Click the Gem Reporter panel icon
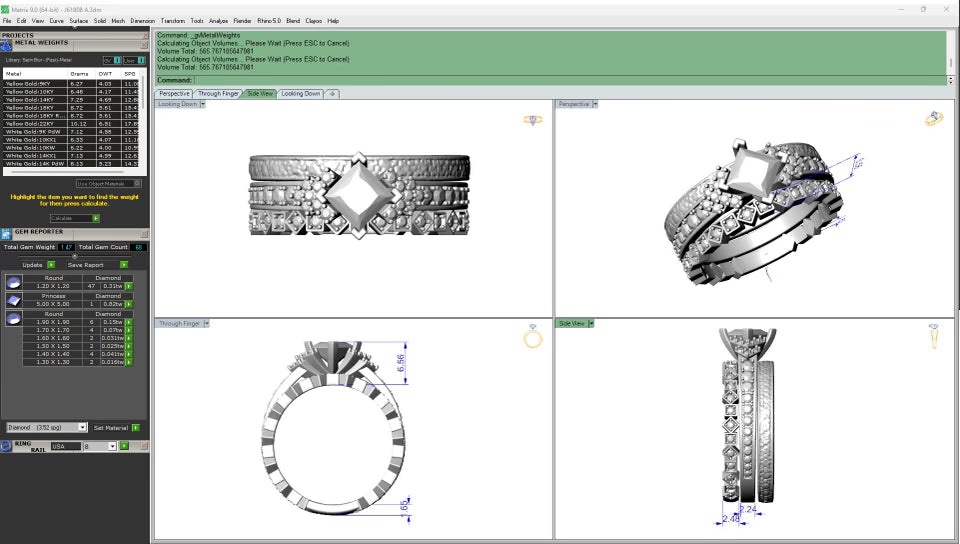This screenshot has width=960, height=544. click(7, 232)
